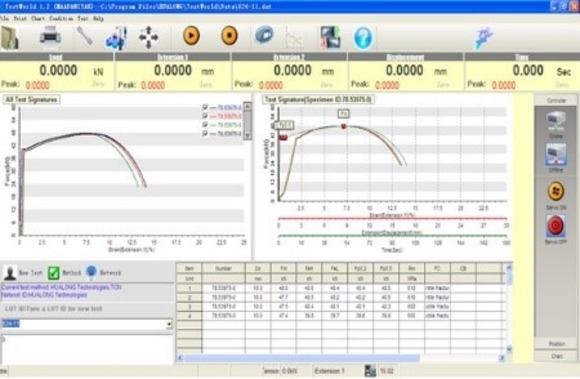Click the red Servo OFF button
This screenshot has height=379, width=580.
(x=556, y=226)
